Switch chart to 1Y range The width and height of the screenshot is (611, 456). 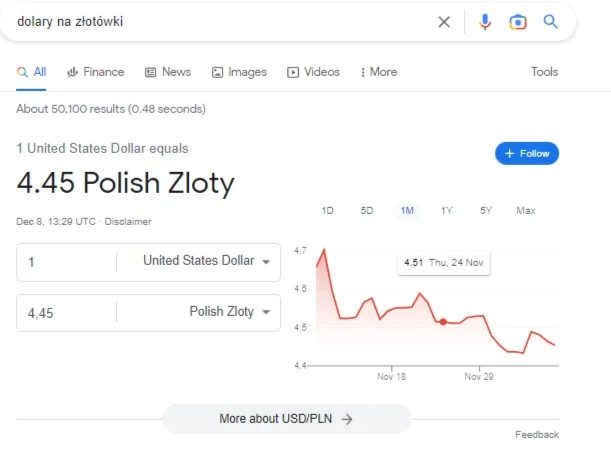[x=447, y=211]
